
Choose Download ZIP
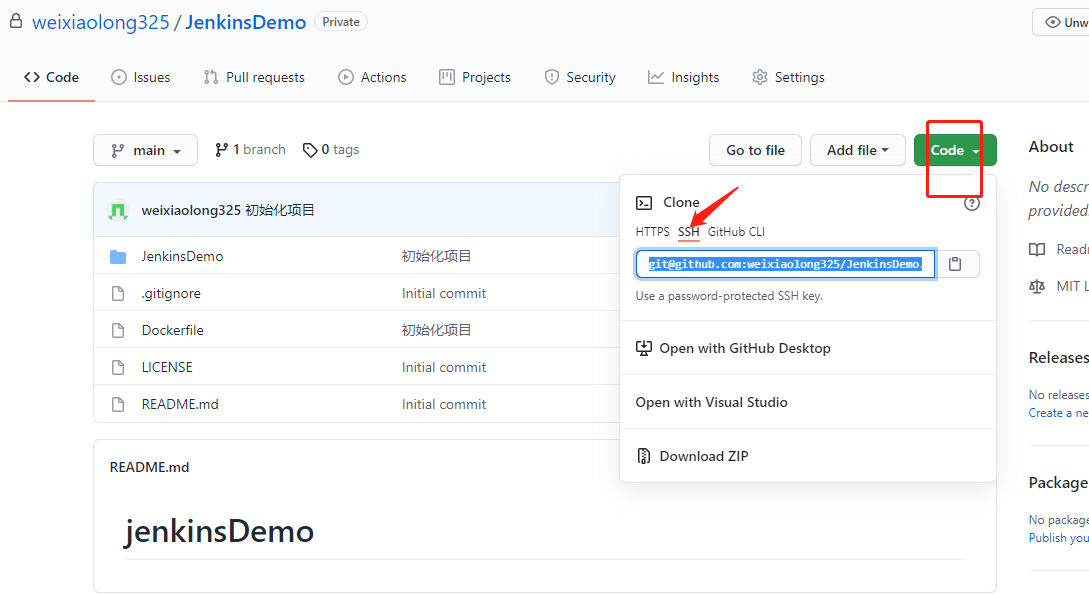(x=808, y=456)
